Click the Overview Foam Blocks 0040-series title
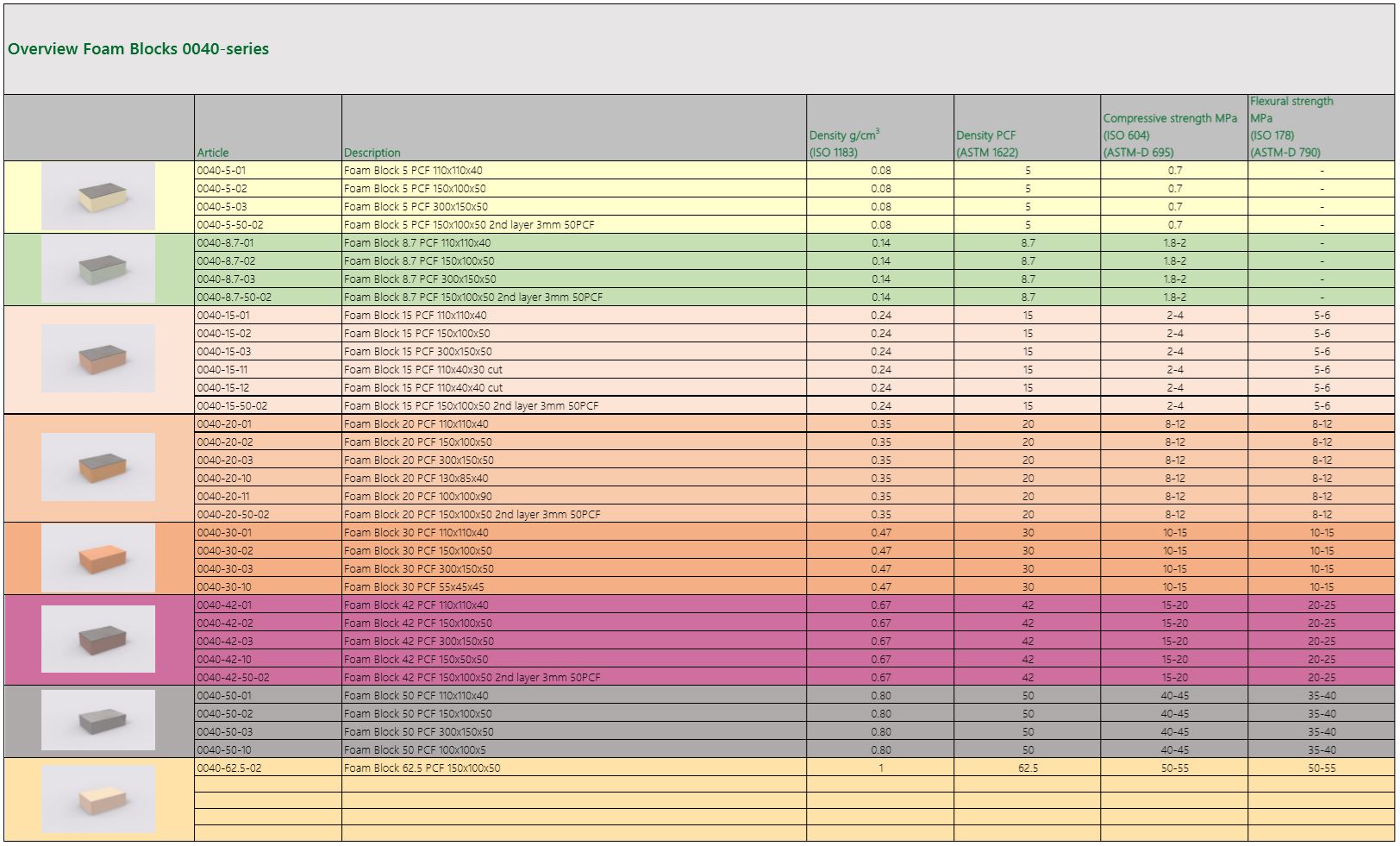 pos(138,49)
